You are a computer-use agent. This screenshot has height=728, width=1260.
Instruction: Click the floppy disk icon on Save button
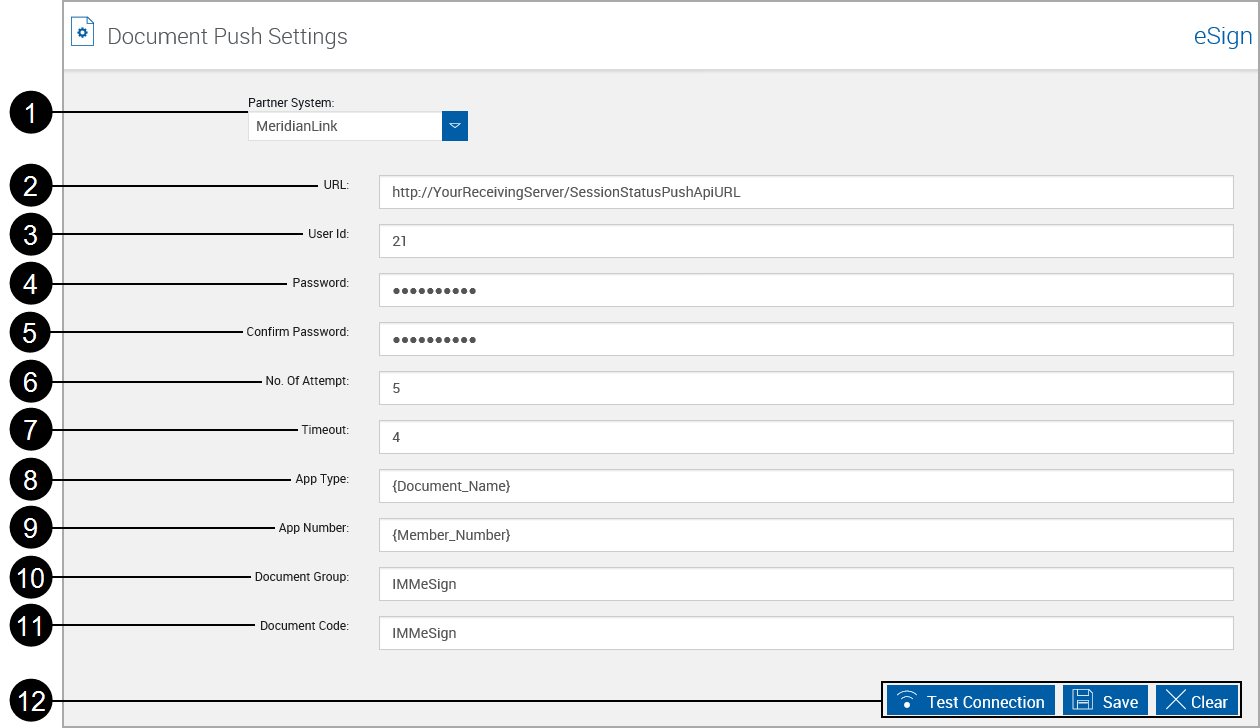click(1083, 700)
